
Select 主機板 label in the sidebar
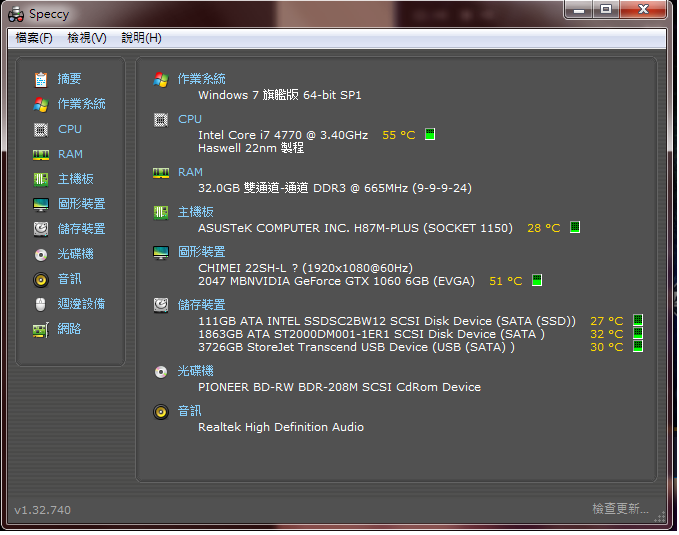pos(75,179)
